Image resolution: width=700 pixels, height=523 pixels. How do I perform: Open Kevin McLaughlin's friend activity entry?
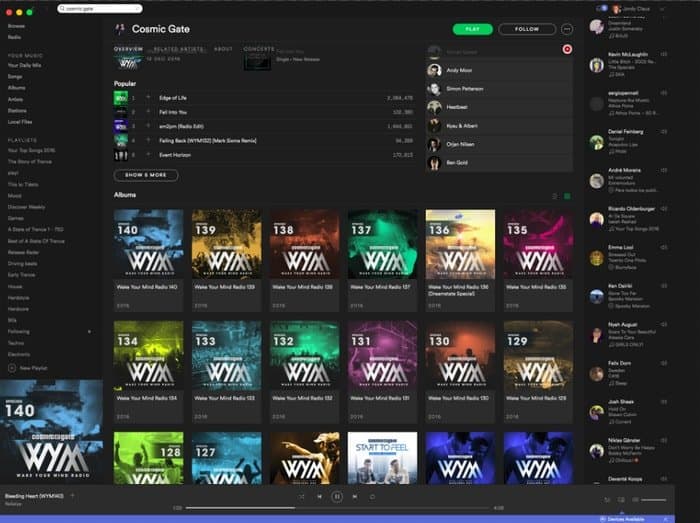point(628,64)
